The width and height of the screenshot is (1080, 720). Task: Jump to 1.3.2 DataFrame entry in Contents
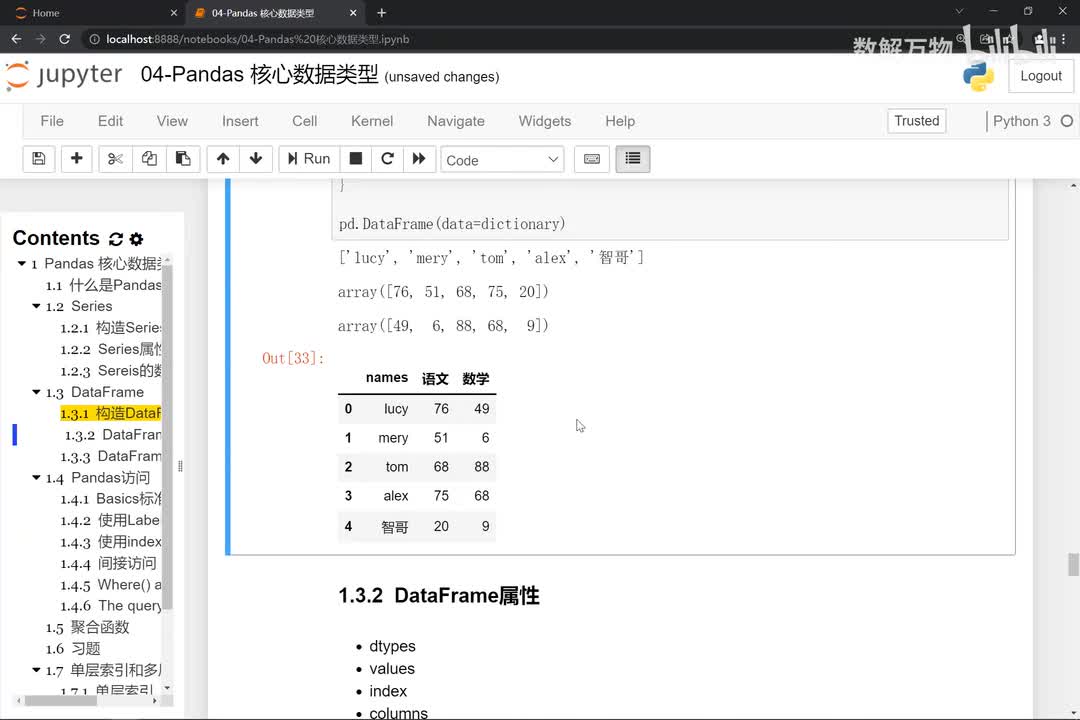click(113, 435)
